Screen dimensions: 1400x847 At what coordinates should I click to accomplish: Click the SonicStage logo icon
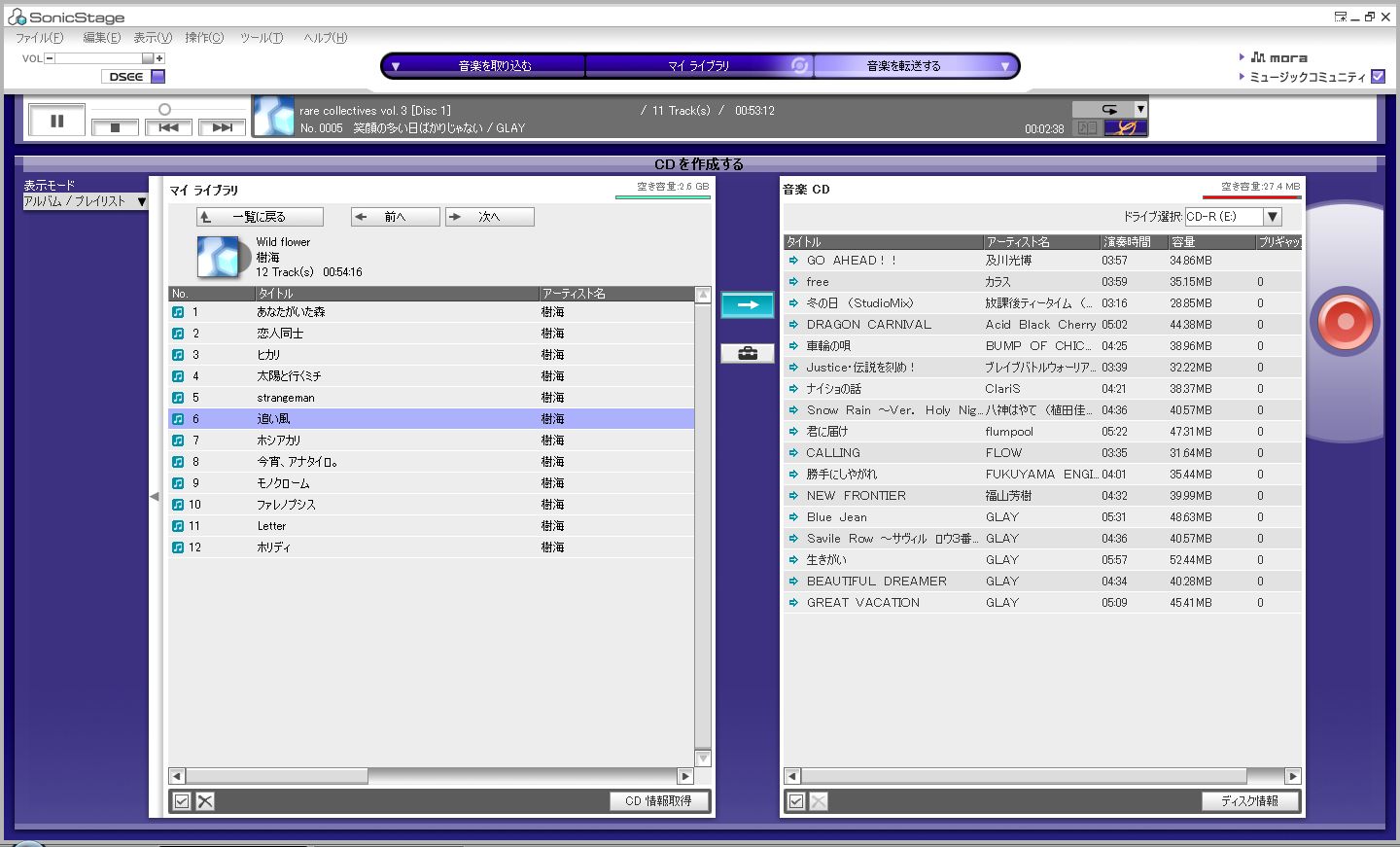(x=17, y=17)
